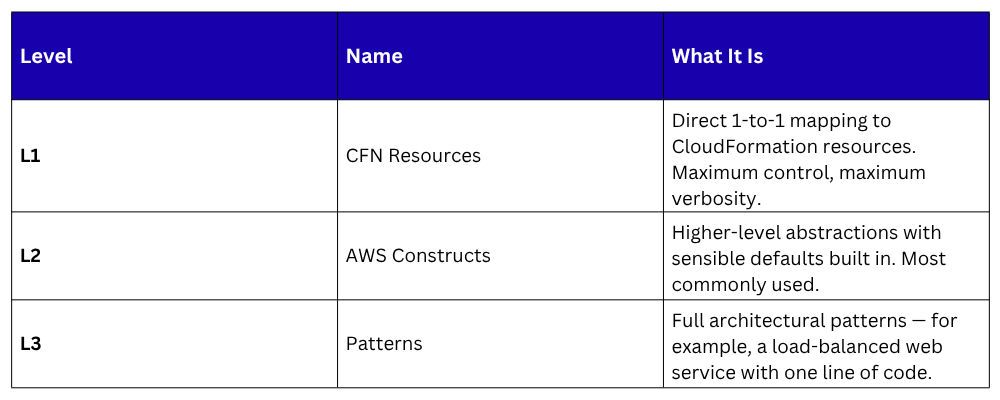Viewport: 1000px width, 400px height.
Task: Select the L3 level cell
Action: click(30, 344)
